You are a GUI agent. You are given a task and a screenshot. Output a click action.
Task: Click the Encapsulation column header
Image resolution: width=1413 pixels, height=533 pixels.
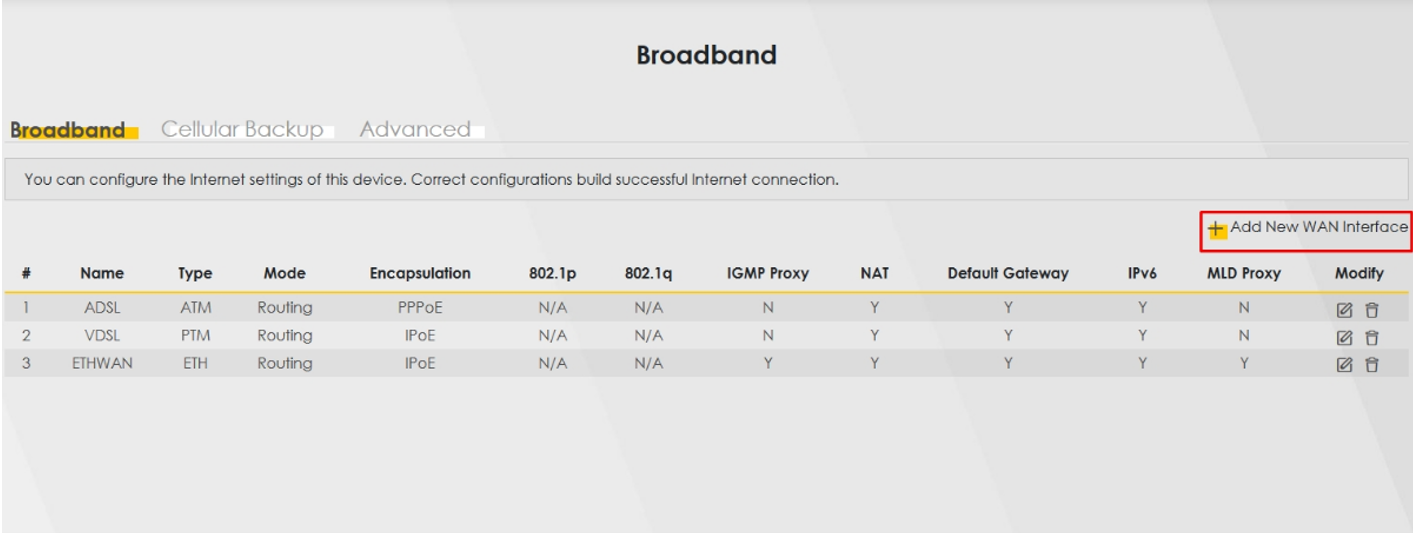(420, 273)
